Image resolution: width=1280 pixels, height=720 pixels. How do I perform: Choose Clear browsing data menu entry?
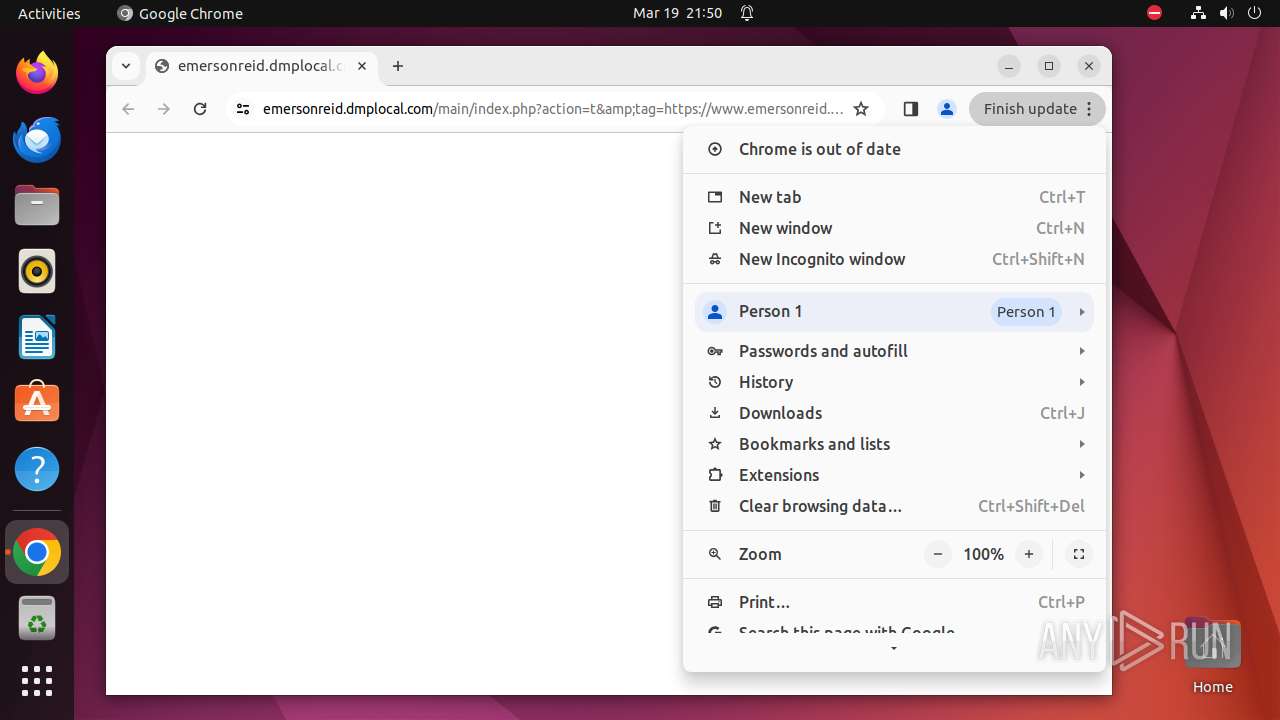point(895,506)
